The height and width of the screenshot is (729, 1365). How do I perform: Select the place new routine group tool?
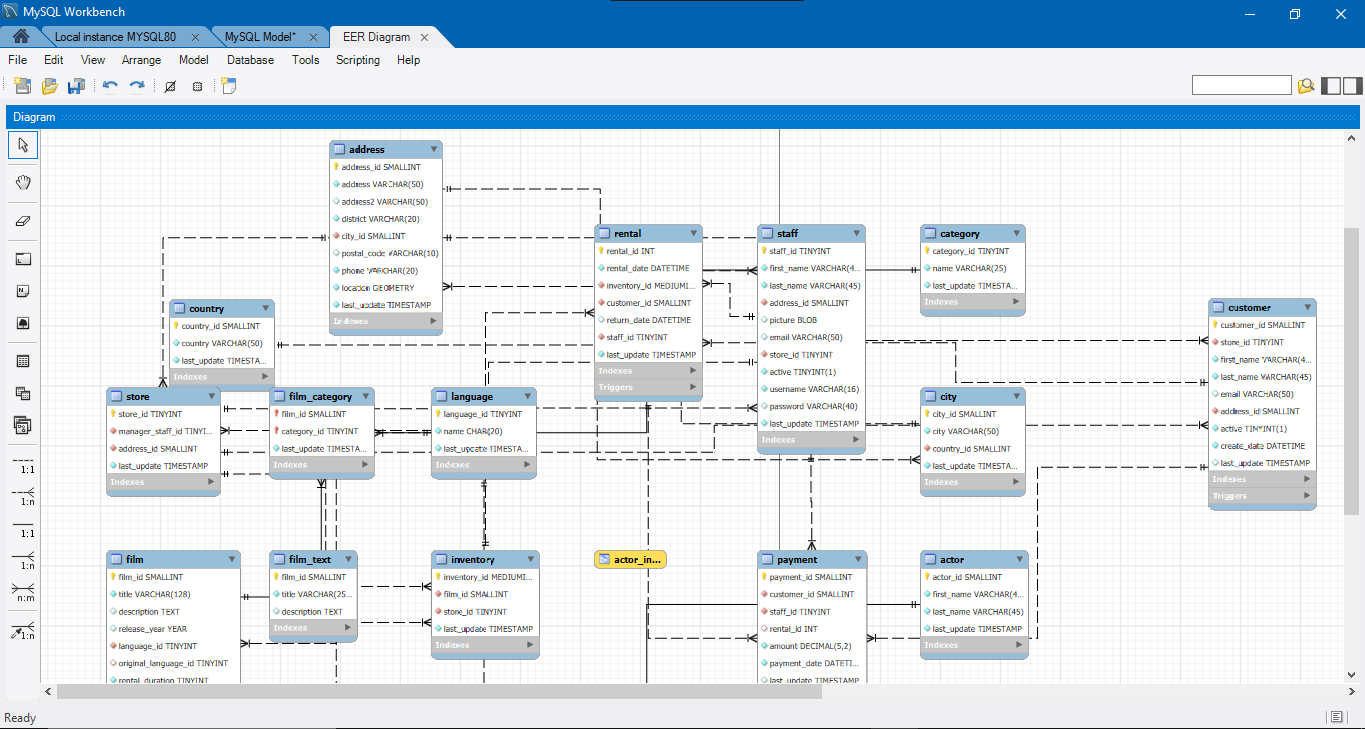pyautogui.click(x=23, y=426)
